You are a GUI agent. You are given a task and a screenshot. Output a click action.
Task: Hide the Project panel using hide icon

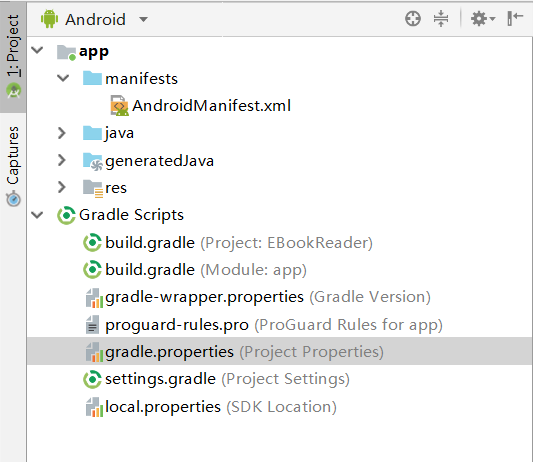[x=515, y=18]
